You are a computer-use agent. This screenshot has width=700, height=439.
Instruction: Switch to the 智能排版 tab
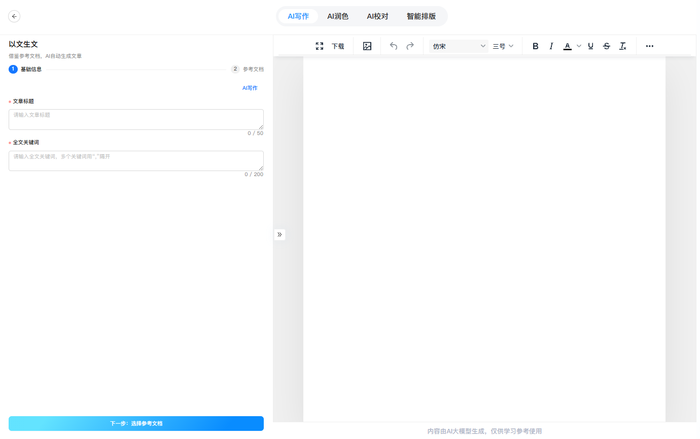(421, 16)
